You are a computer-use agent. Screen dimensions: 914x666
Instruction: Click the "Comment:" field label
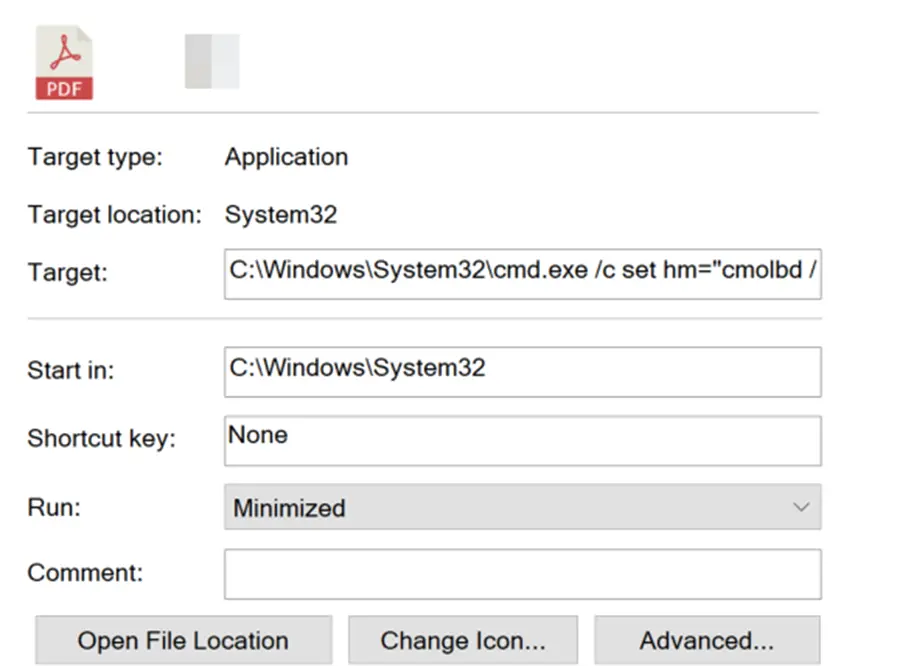(85, 573)
